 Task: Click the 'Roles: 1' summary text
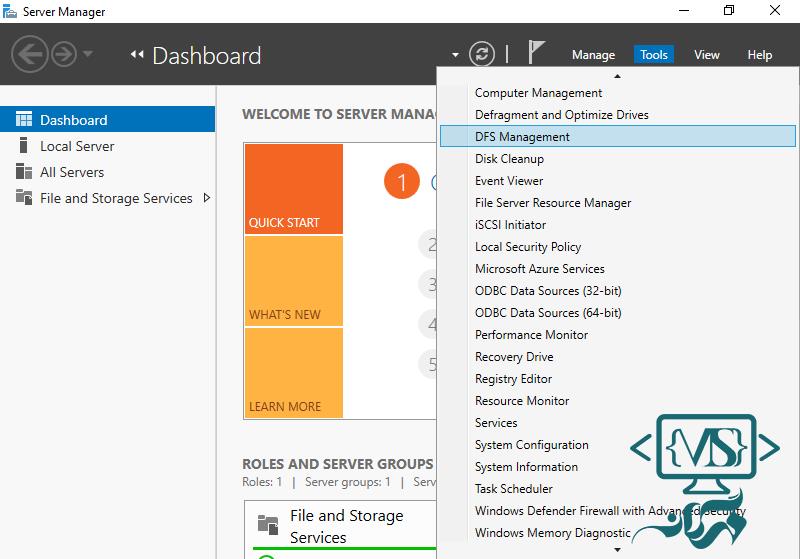262,481
